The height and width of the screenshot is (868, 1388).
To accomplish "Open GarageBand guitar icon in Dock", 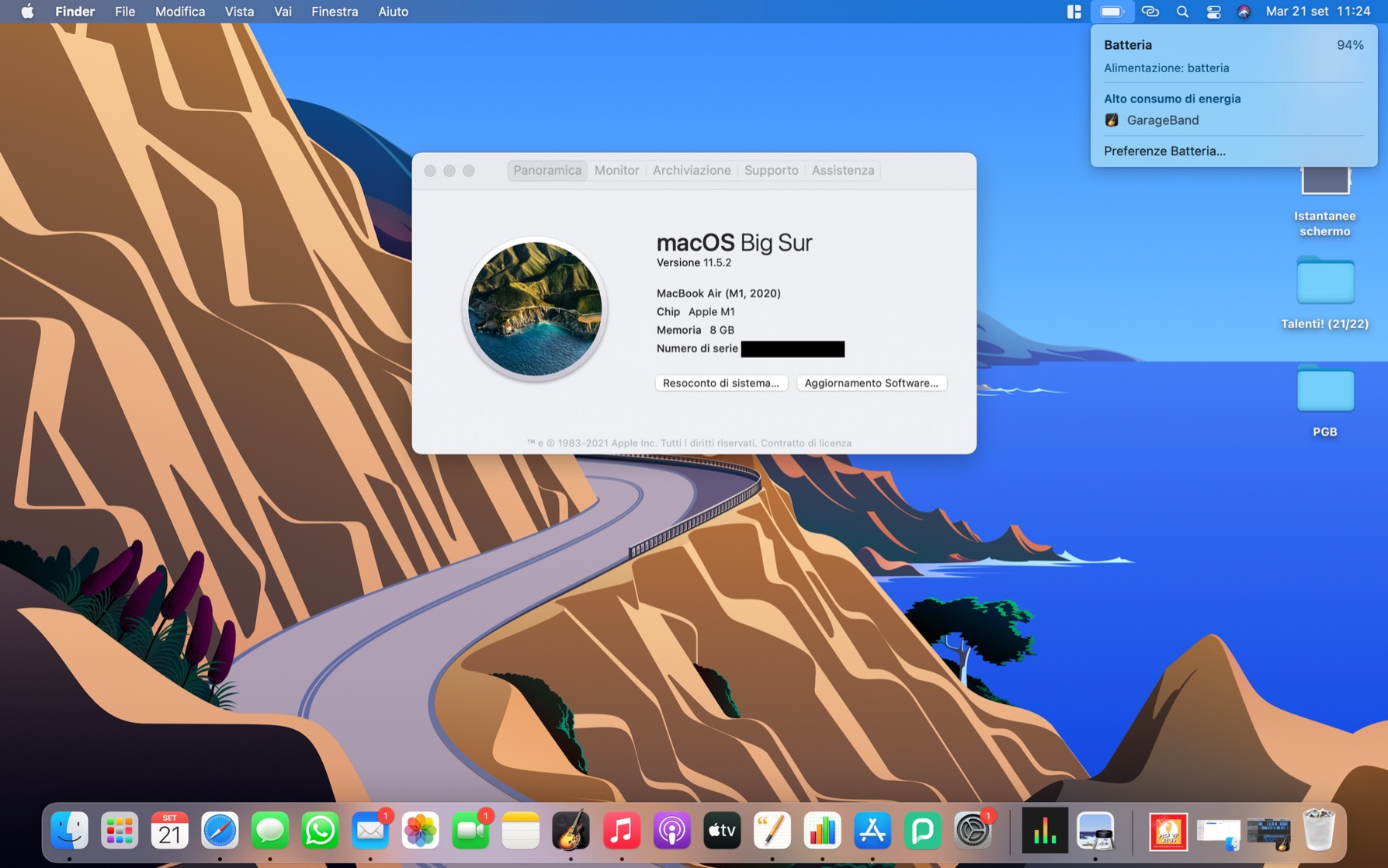I will [x=571, y=831].
